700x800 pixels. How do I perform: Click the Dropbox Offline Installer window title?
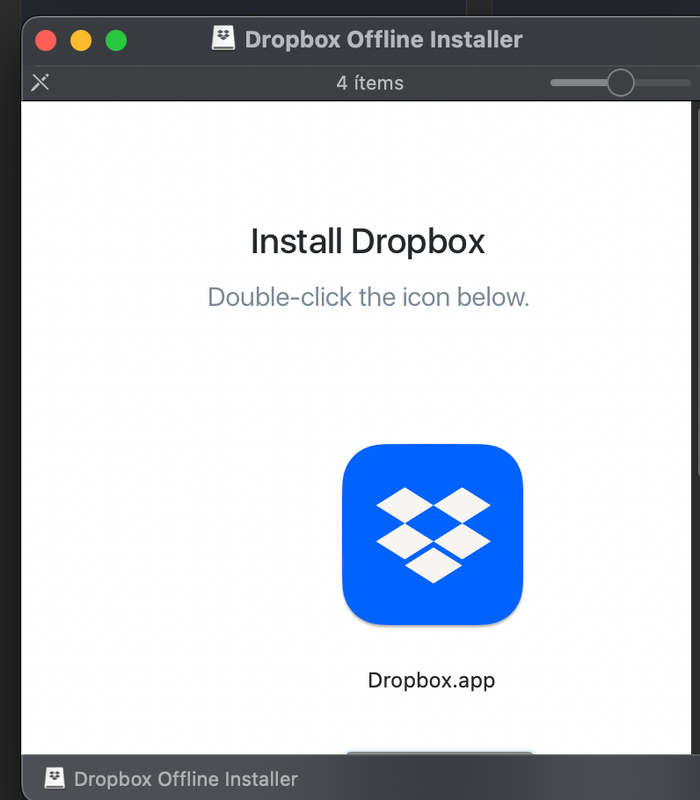384,39
